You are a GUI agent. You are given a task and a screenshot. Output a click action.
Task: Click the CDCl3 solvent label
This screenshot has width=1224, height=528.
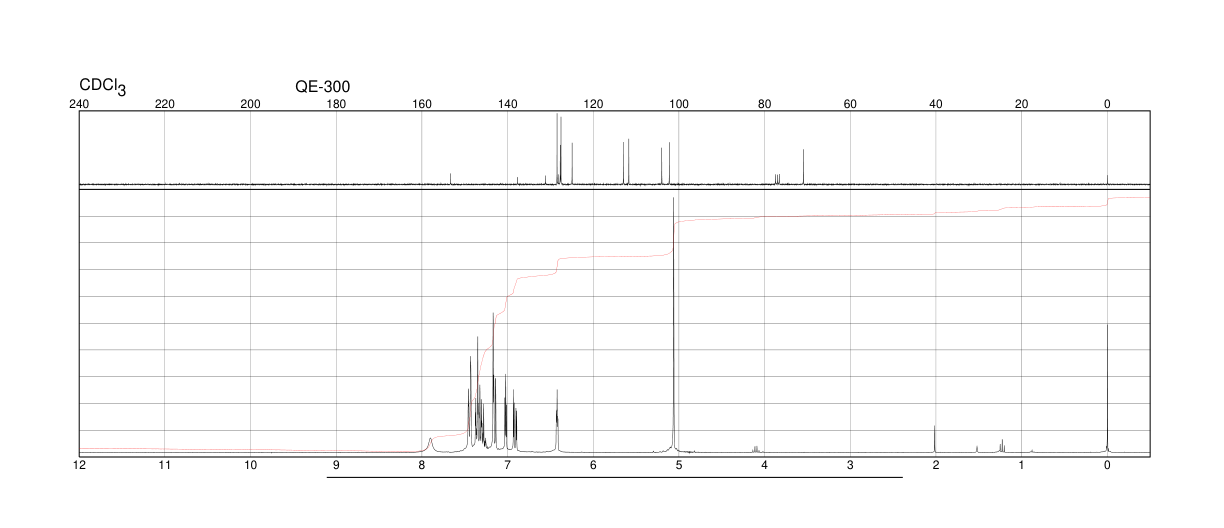pos(103,87)
